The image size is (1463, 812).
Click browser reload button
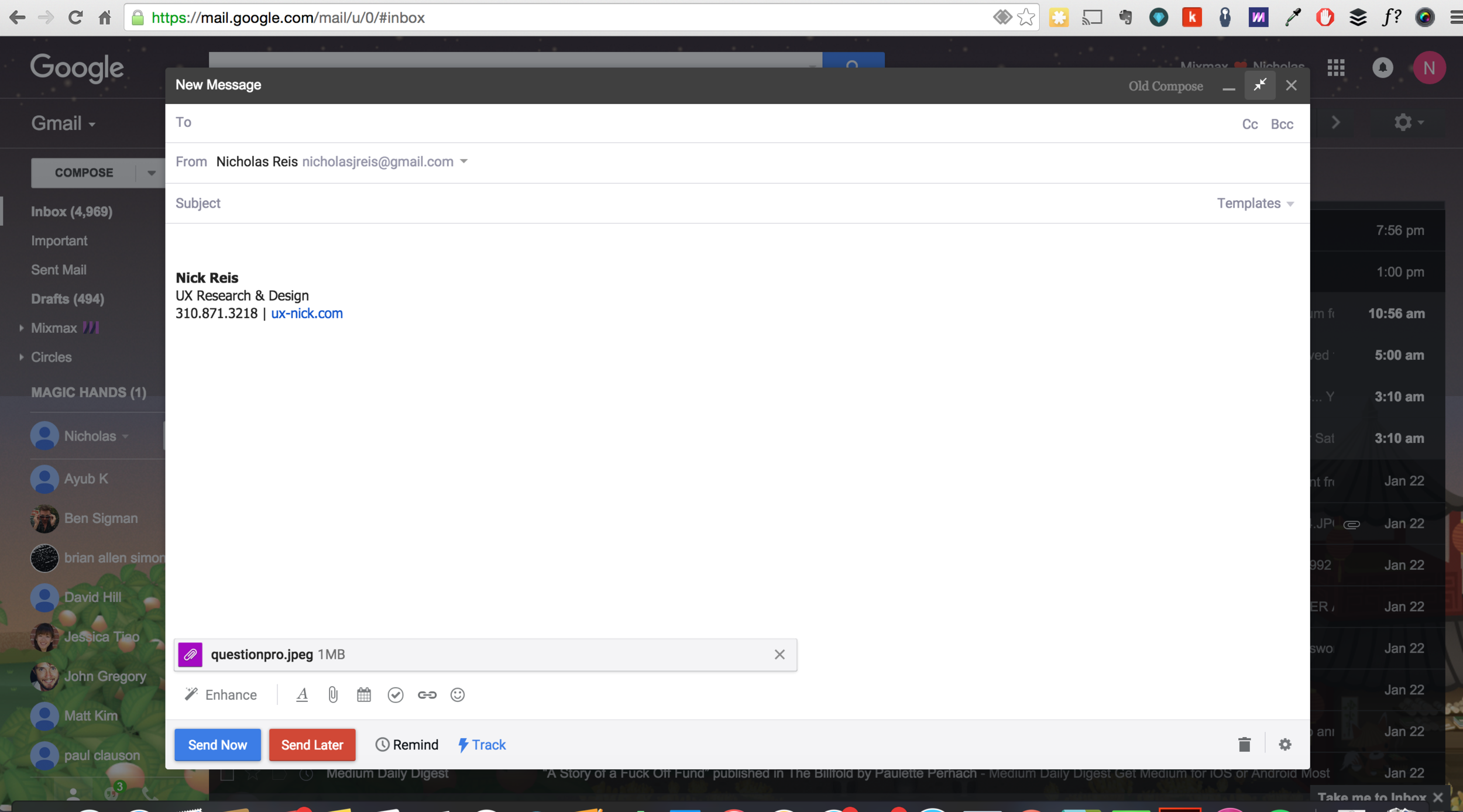[x=75, y=18]
